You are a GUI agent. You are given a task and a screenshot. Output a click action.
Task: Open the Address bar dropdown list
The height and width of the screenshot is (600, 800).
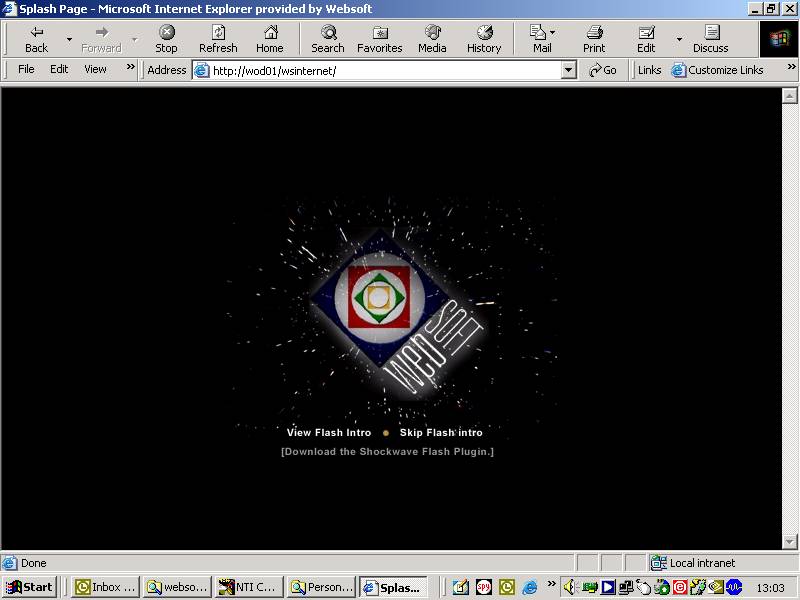coord(568,70)
